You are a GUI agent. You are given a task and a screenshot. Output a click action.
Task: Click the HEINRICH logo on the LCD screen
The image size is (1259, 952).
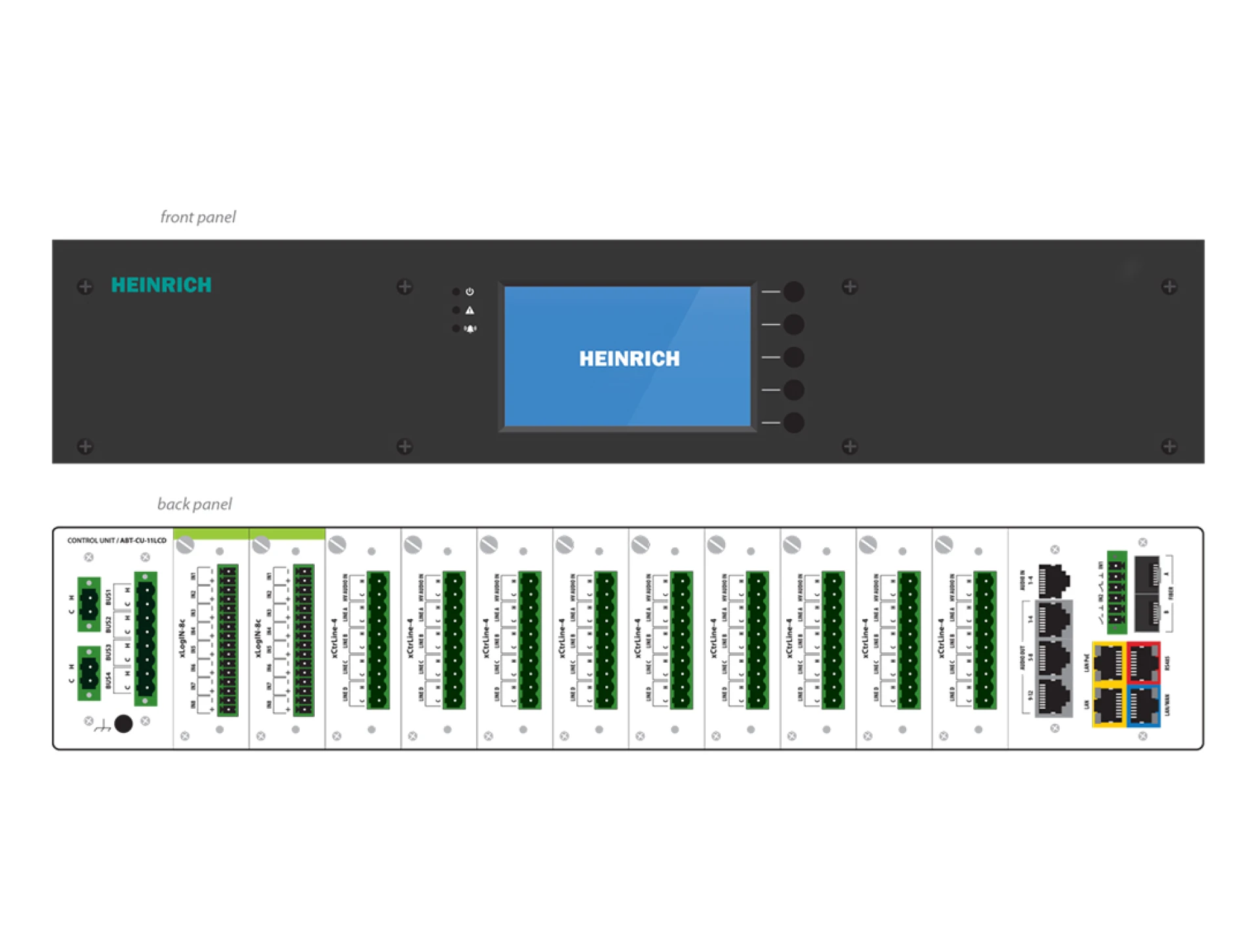point(629,359)
